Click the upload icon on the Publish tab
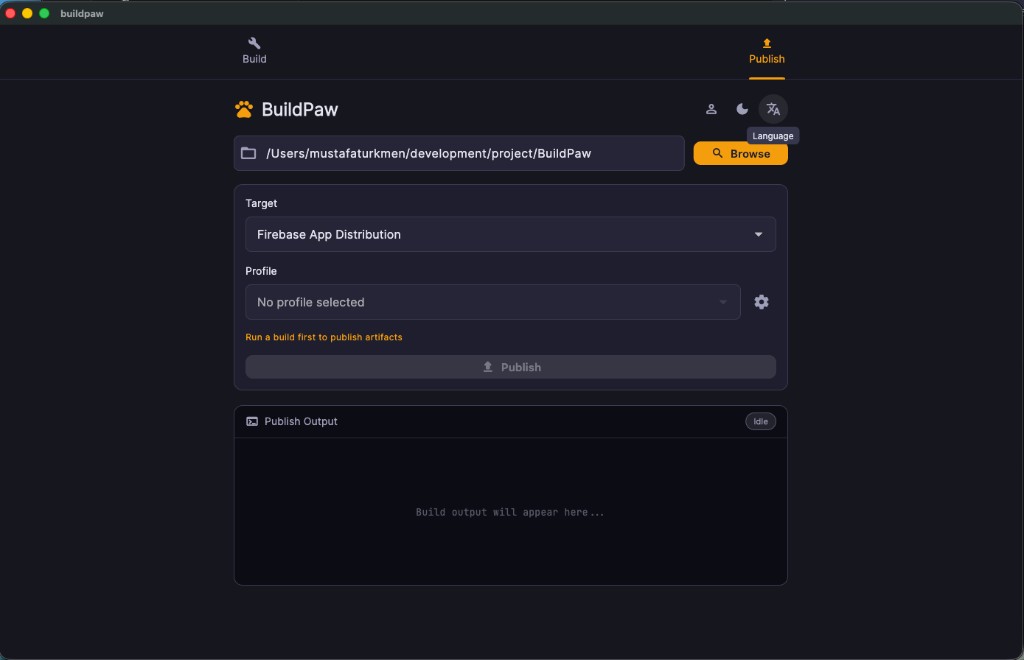 (x=767, y=43)
